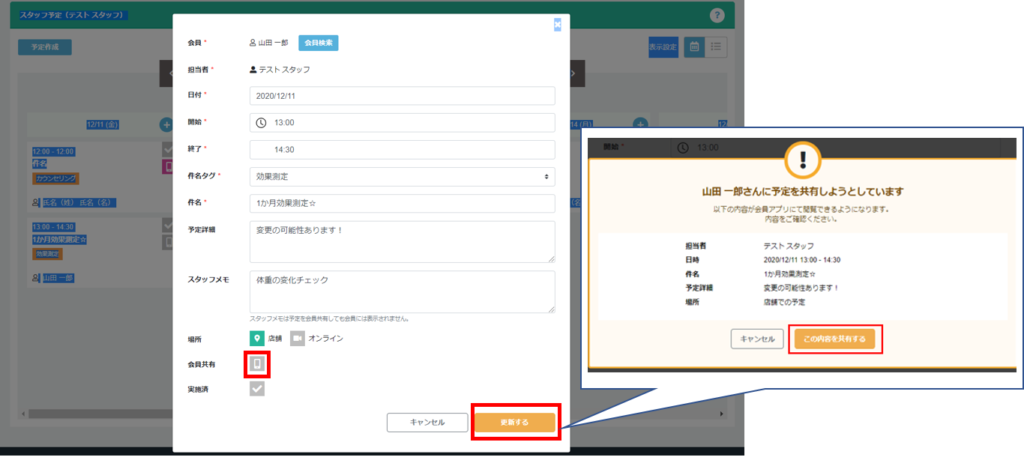Close the schedule edit dialog with X
Screen dimensions: 1024x475
557,25
